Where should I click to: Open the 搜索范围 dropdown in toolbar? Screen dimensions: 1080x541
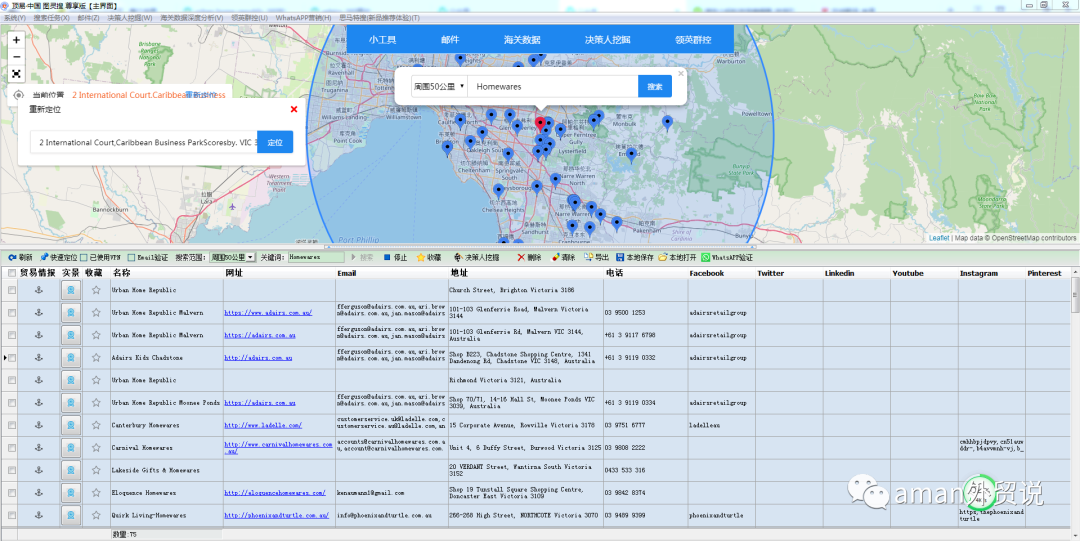tap(232, 257)
